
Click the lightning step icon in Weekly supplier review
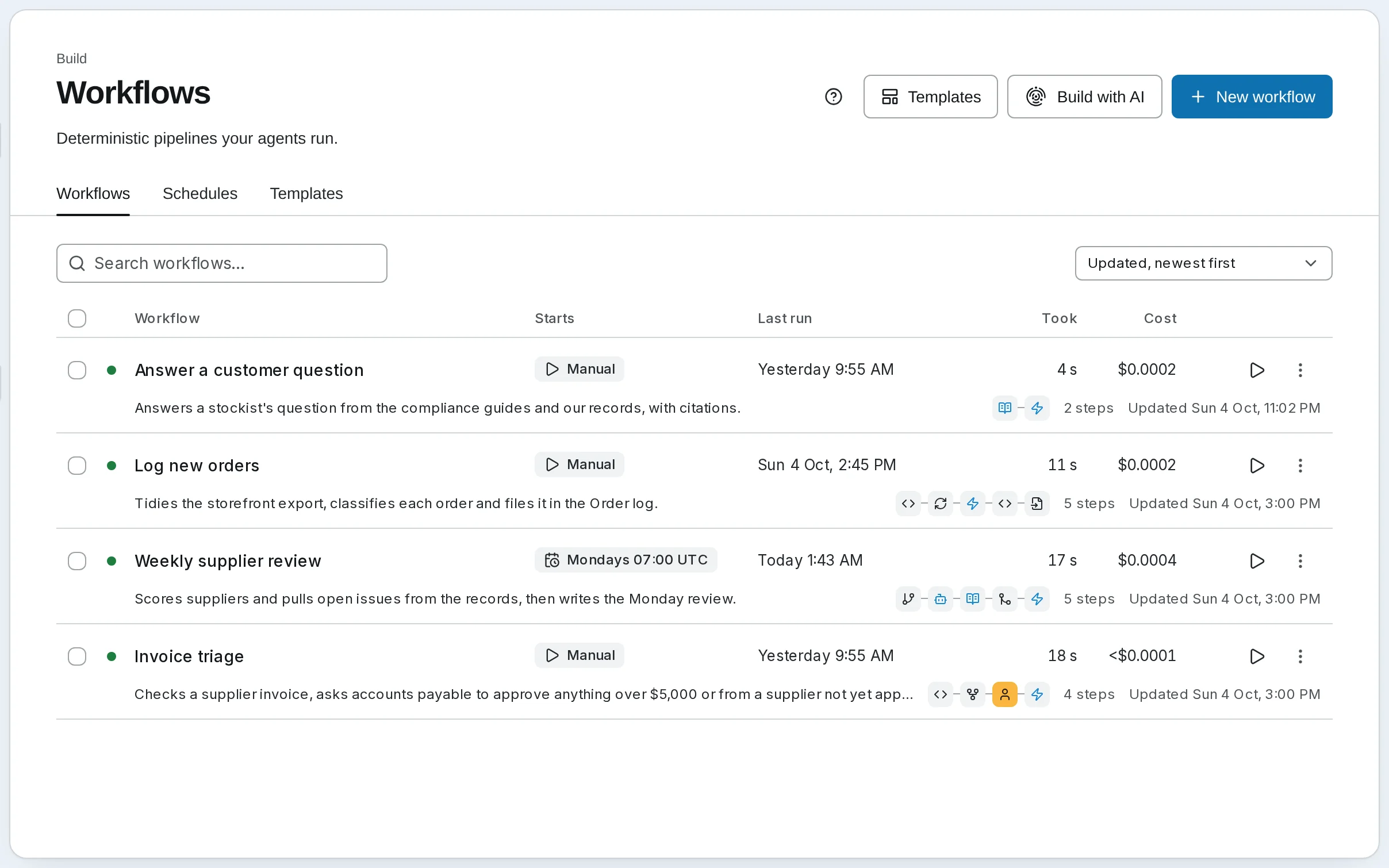[x=1037, y=599]
